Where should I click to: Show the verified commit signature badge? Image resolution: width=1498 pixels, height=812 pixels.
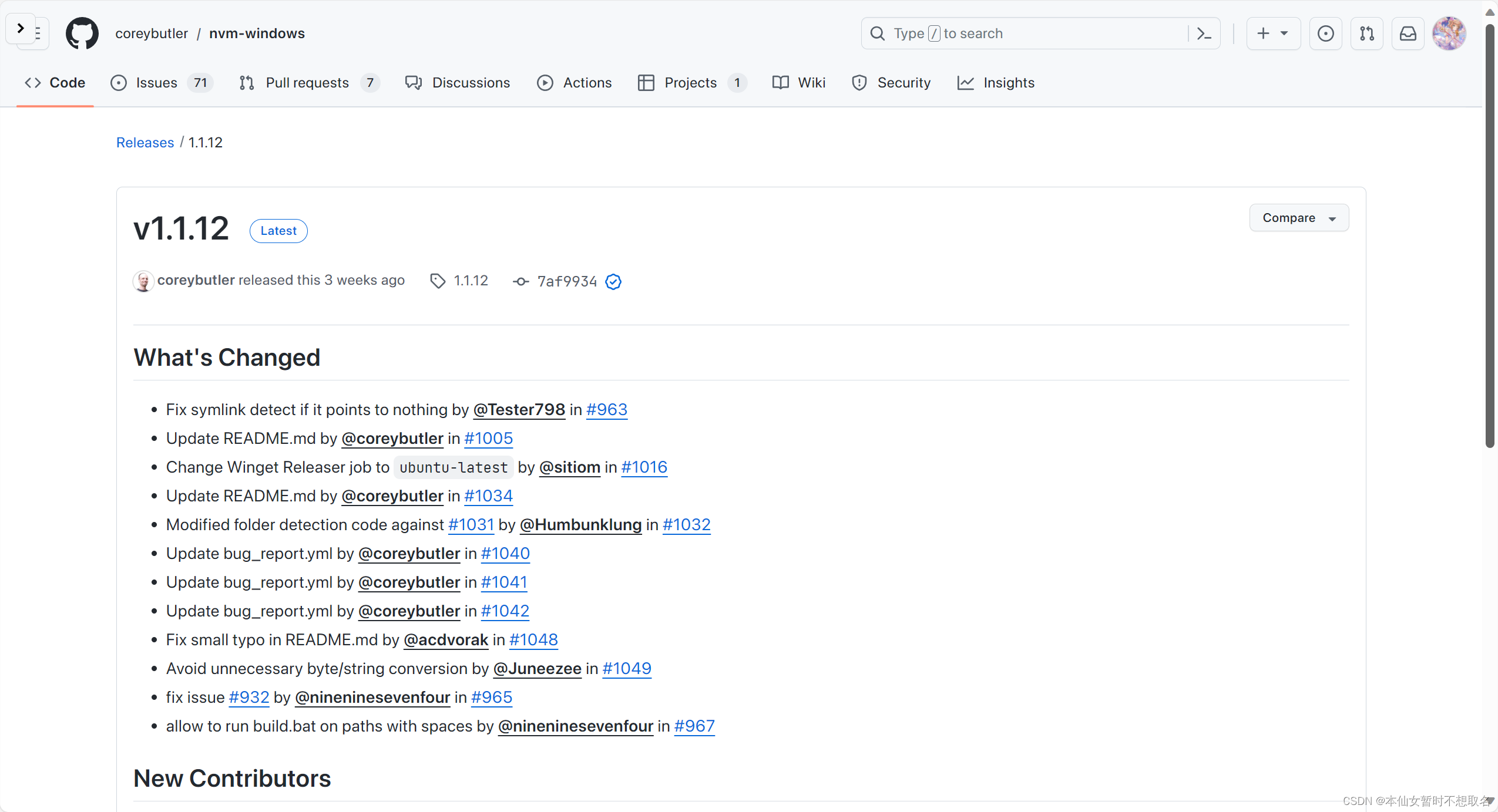613,282
